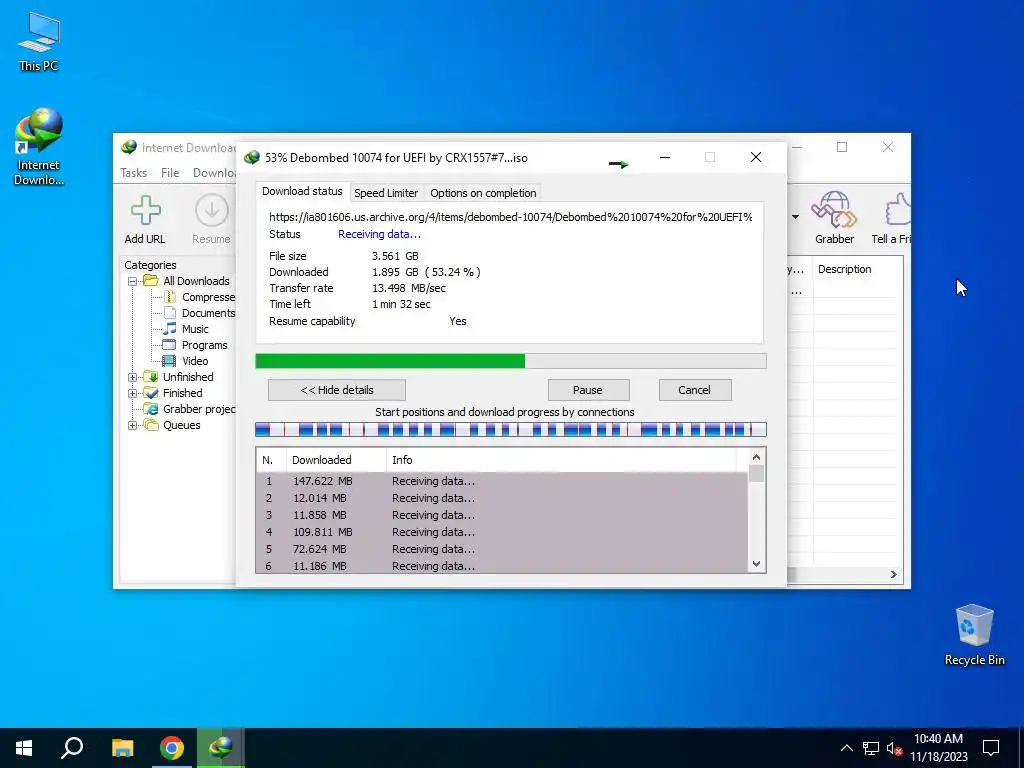Image resolution: width=1024 pixels, height=768 pixels.
Task: Click the Downloaded column header
Action: click(336, 460)
